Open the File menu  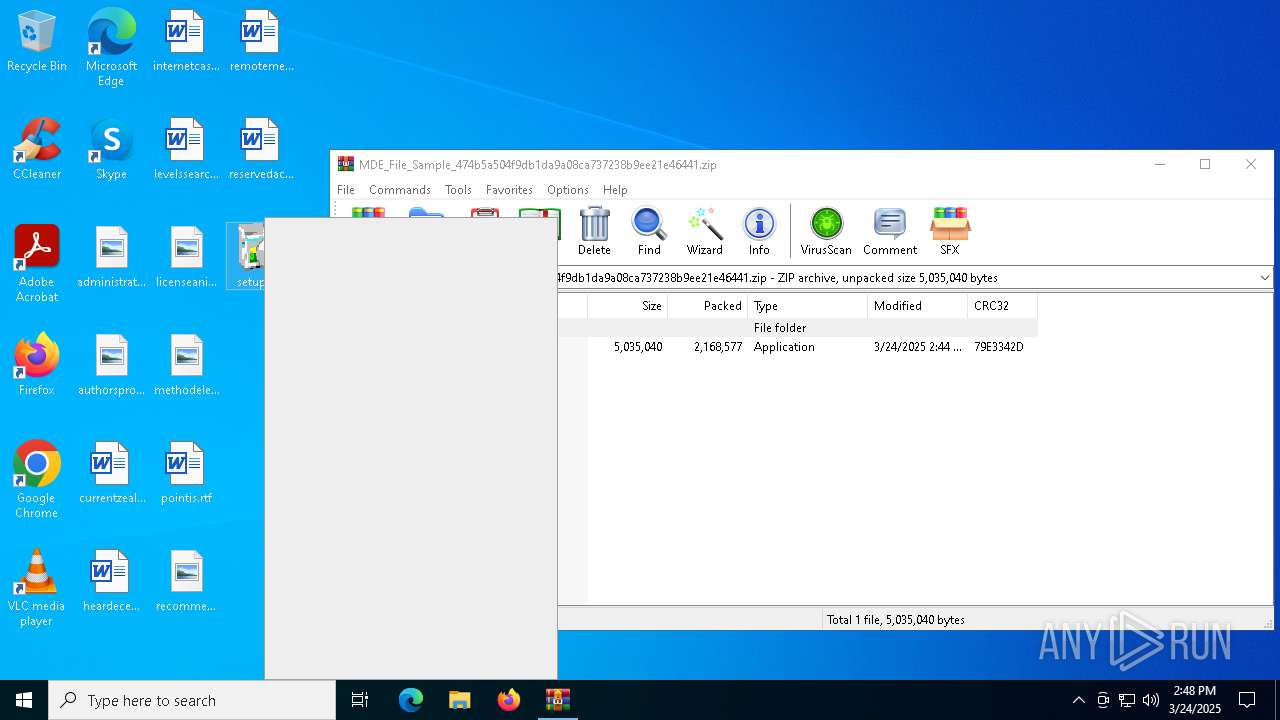(x=346, y=190)
